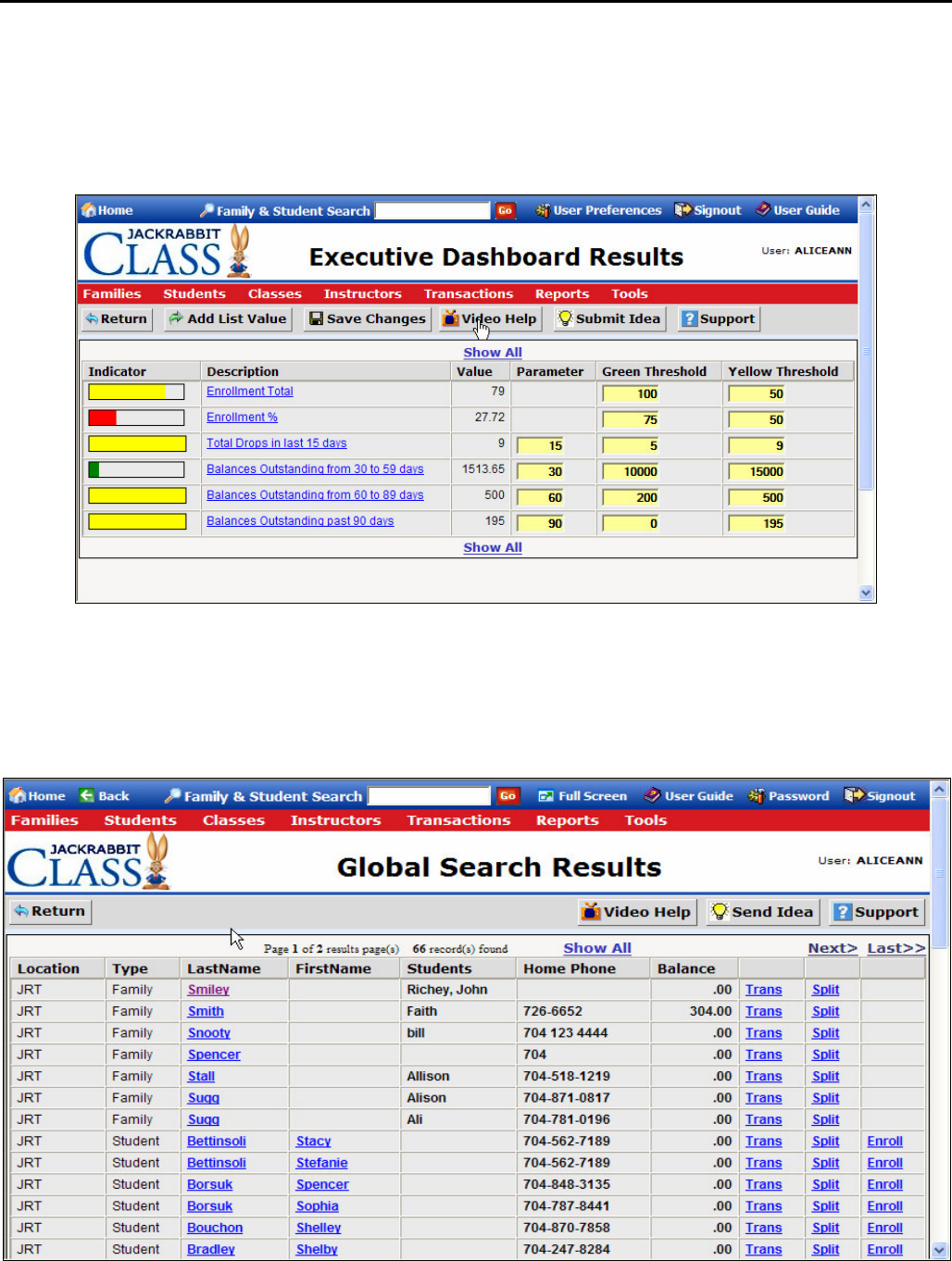Open Enrollment % link
Image resolution: width=952 pixels, height=1261 pixels.
pos(242,418)
